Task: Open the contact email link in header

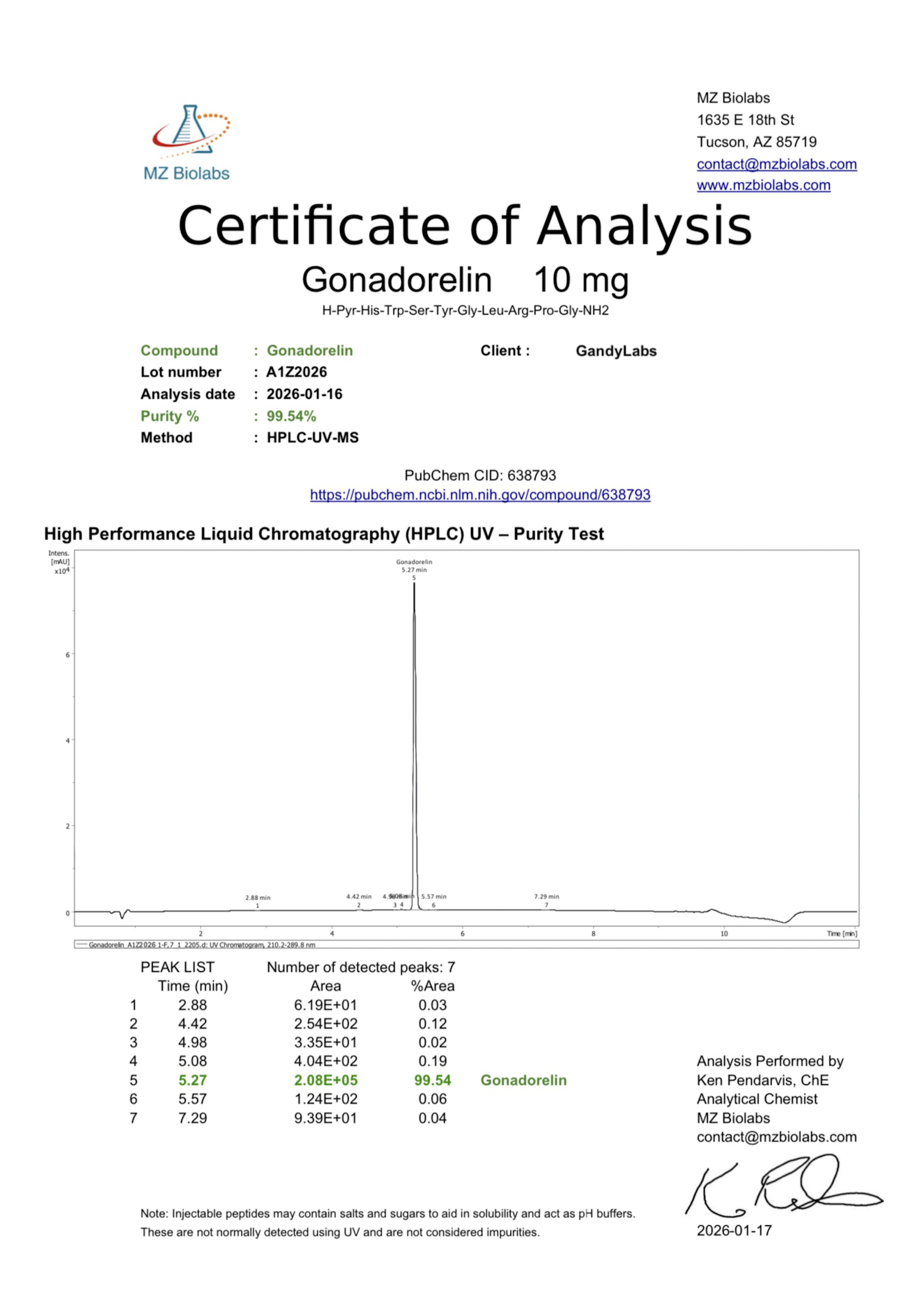Action: (x=776, y=164)
